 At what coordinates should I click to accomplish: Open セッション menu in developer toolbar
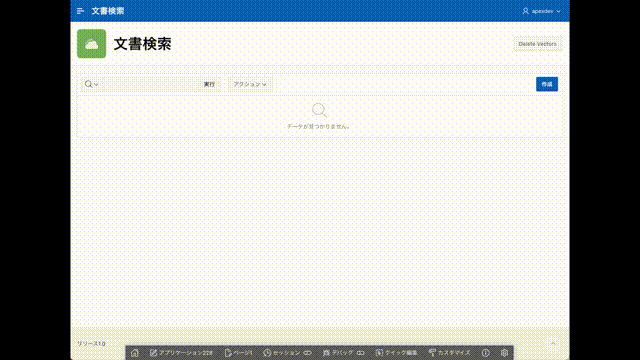click(x=287, y=353)
